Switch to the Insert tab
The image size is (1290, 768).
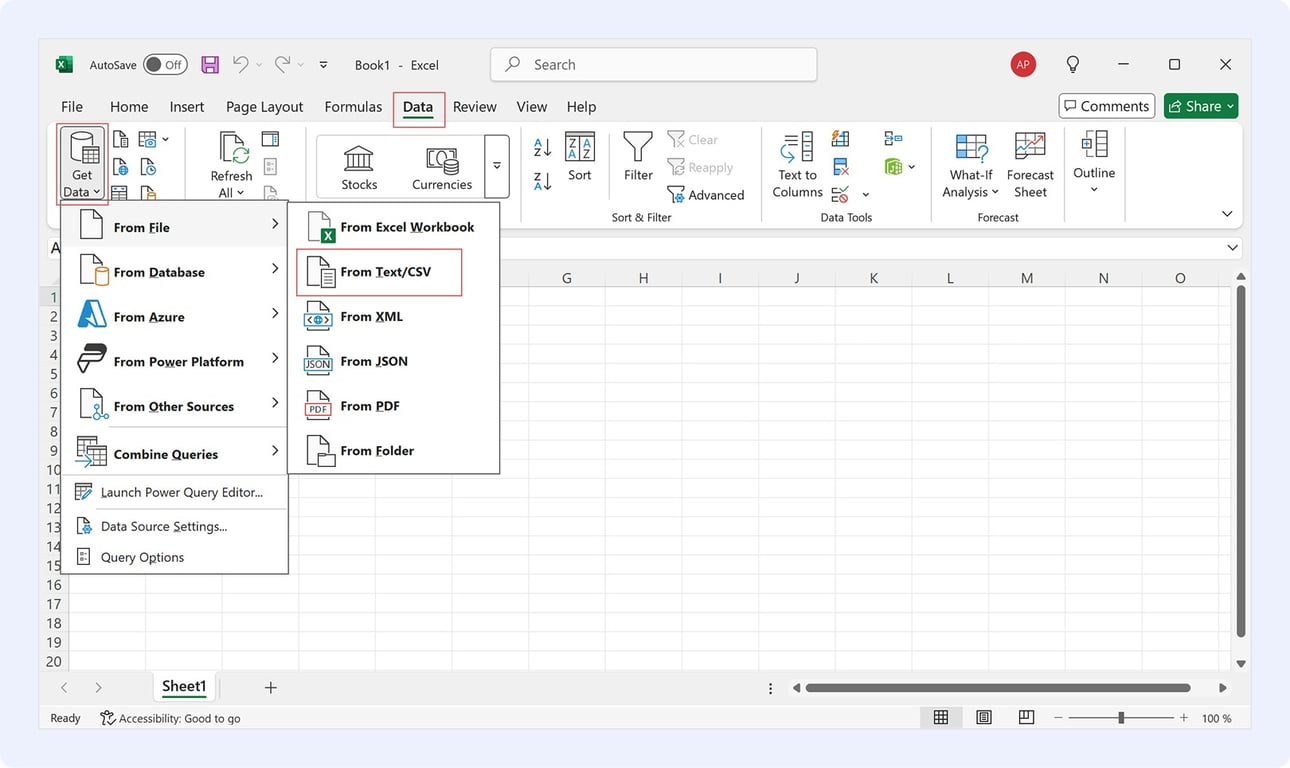[x=187, y=107]
